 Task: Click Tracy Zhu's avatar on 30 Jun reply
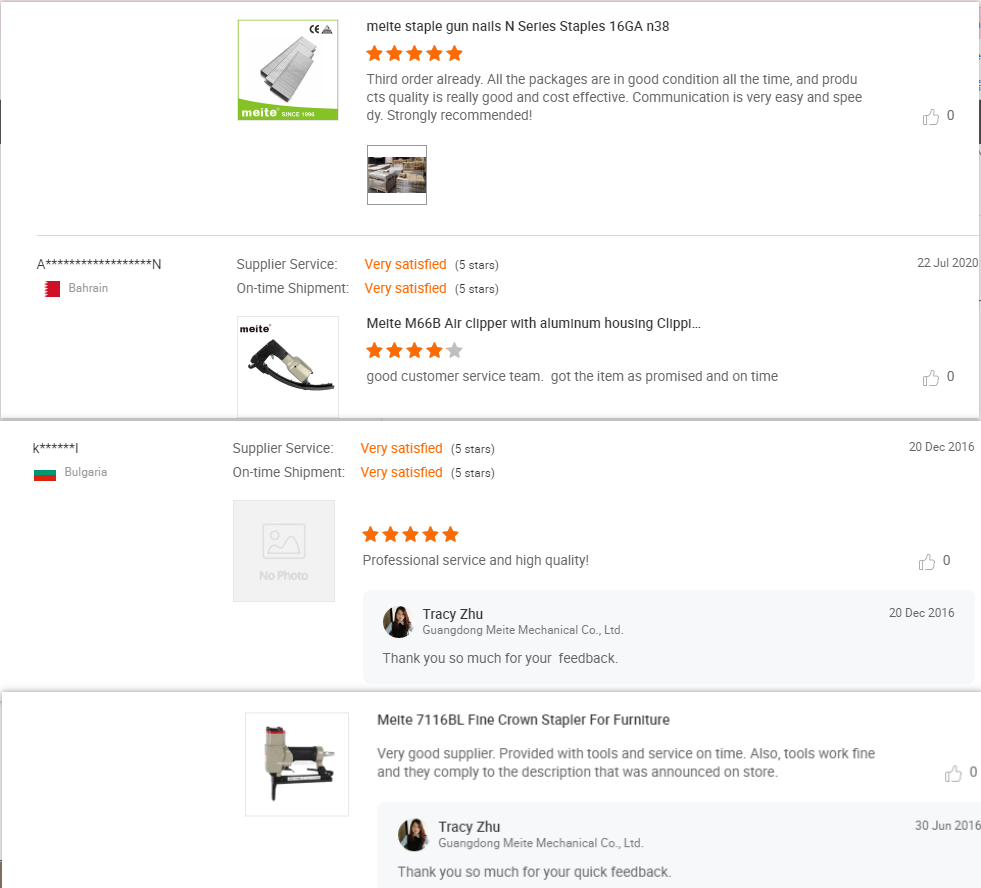click(x=413, y=834)
